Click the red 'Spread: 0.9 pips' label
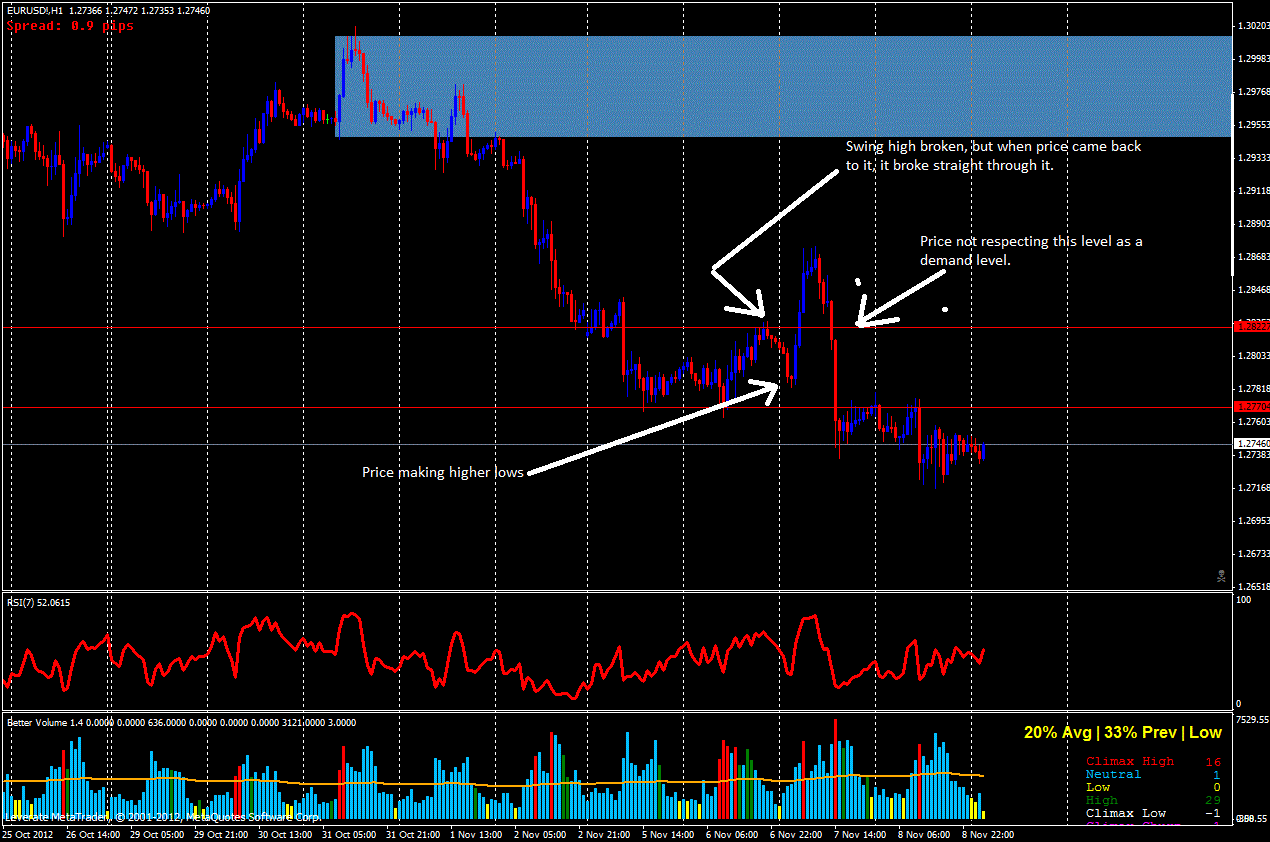 69,25
